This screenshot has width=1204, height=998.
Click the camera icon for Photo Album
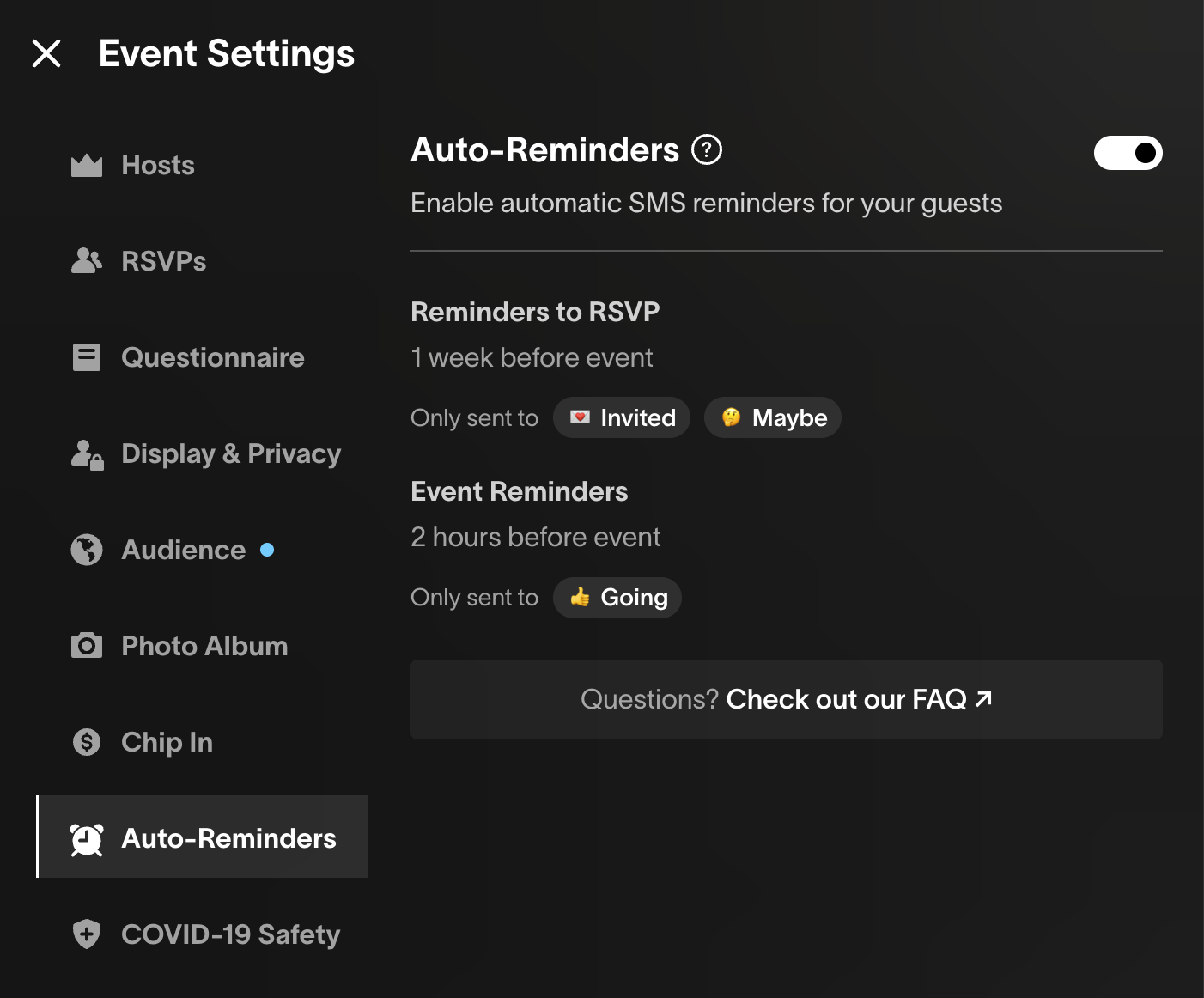click(87, 646)
